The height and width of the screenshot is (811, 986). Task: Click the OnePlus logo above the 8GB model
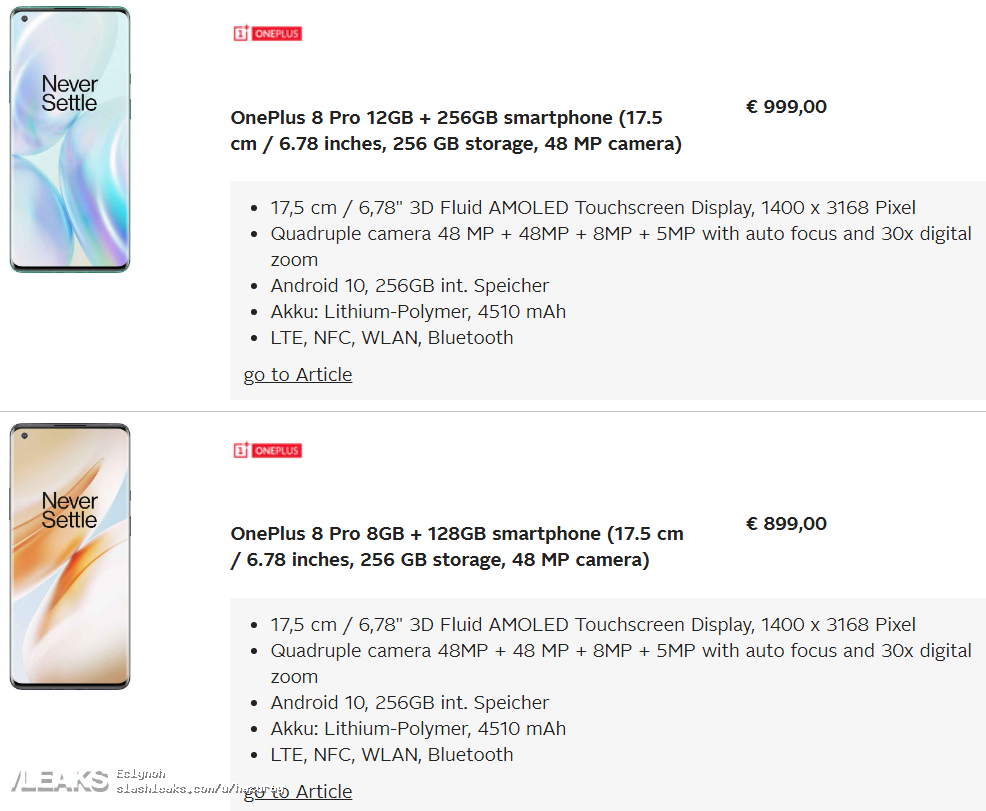pyautogui.click(x=268, y=450)
